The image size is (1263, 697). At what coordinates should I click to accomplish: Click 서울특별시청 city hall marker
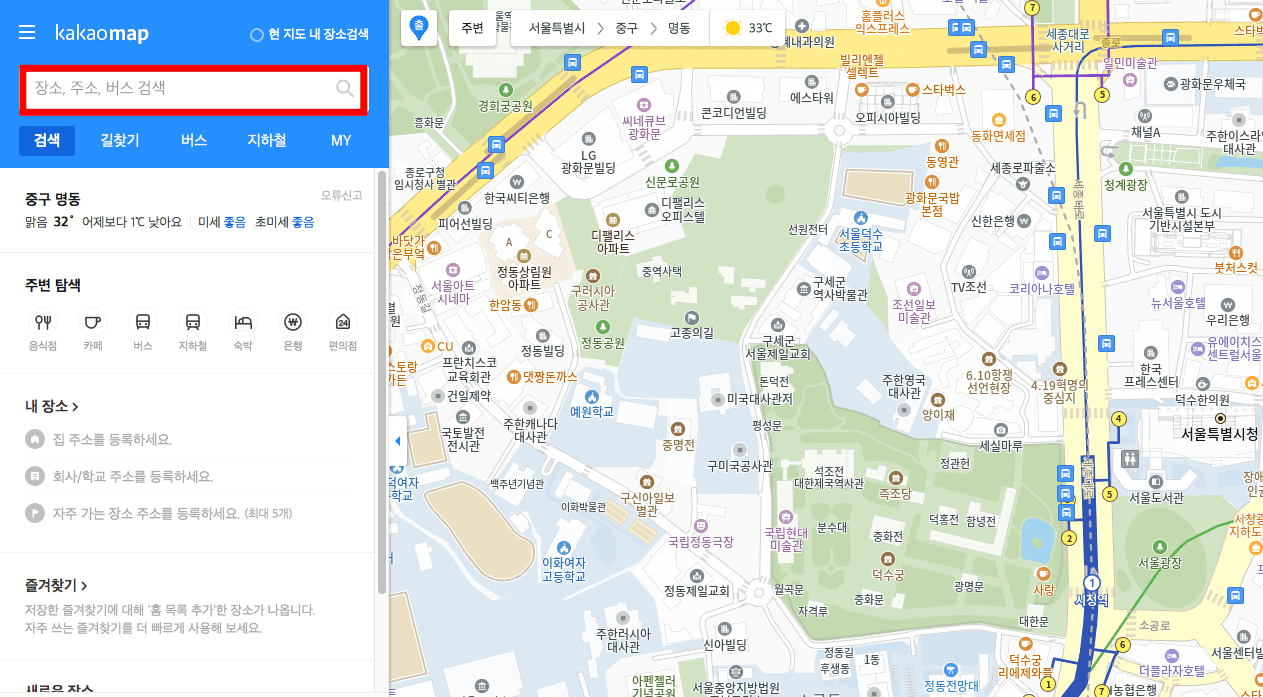pos(1219,418)
